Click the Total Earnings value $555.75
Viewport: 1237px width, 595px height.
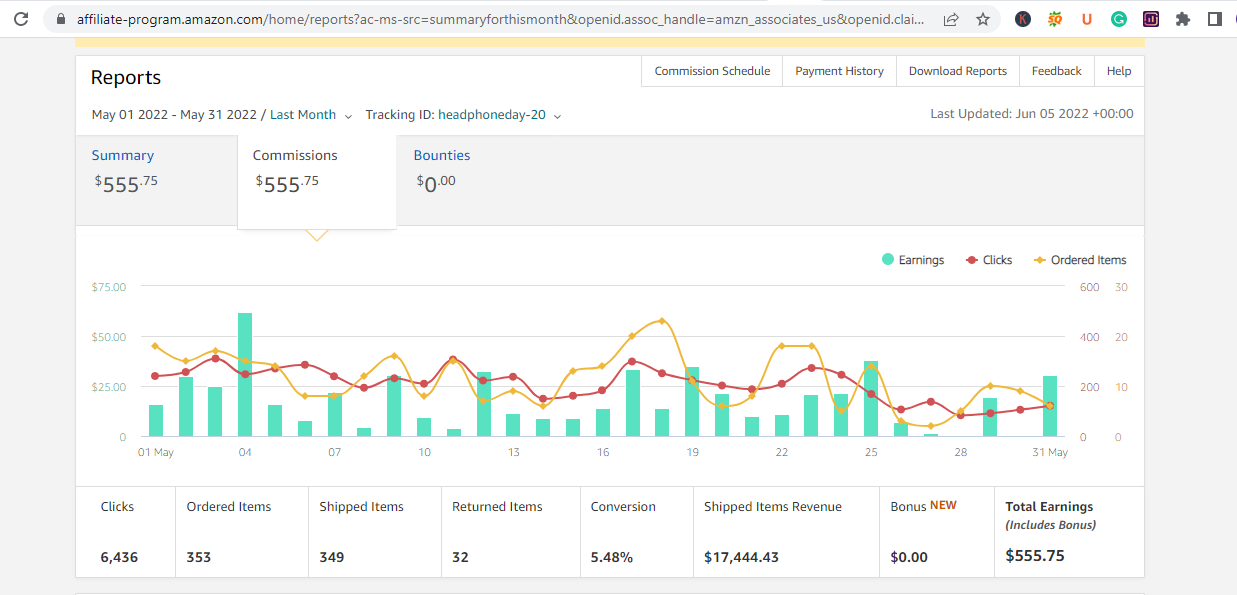pyautogui.click(x=1035, y=556)
